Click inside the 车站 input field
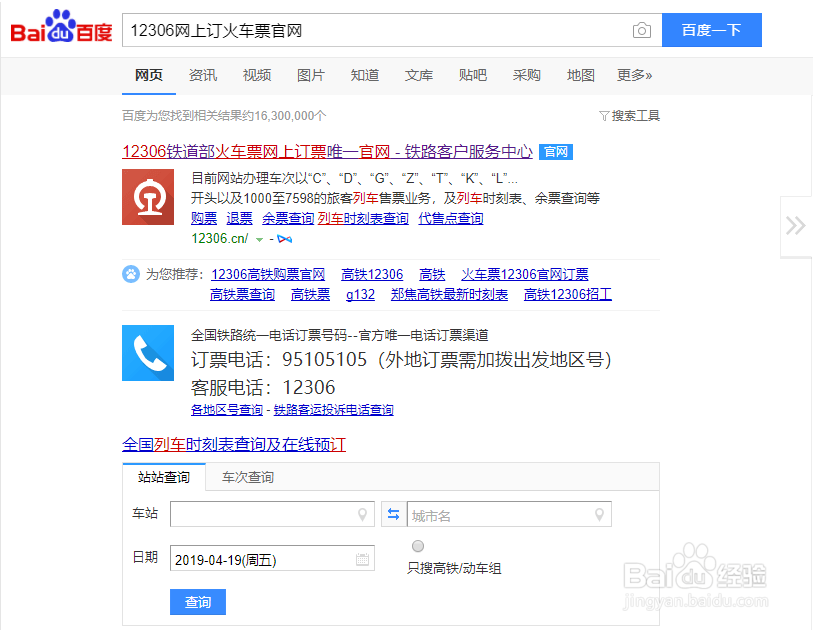Screen dimensions: 813x630 coord(270,513)
